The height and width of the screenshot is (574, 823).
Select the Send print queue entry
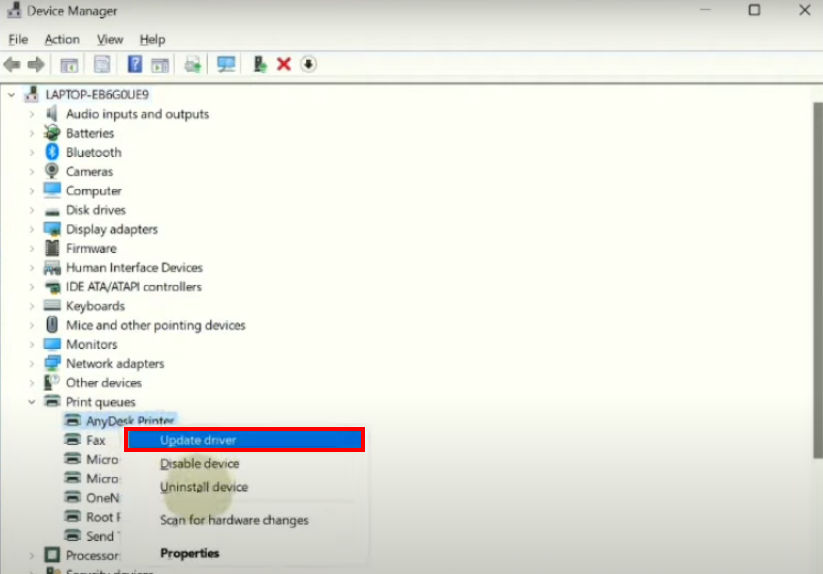(102, 536)
